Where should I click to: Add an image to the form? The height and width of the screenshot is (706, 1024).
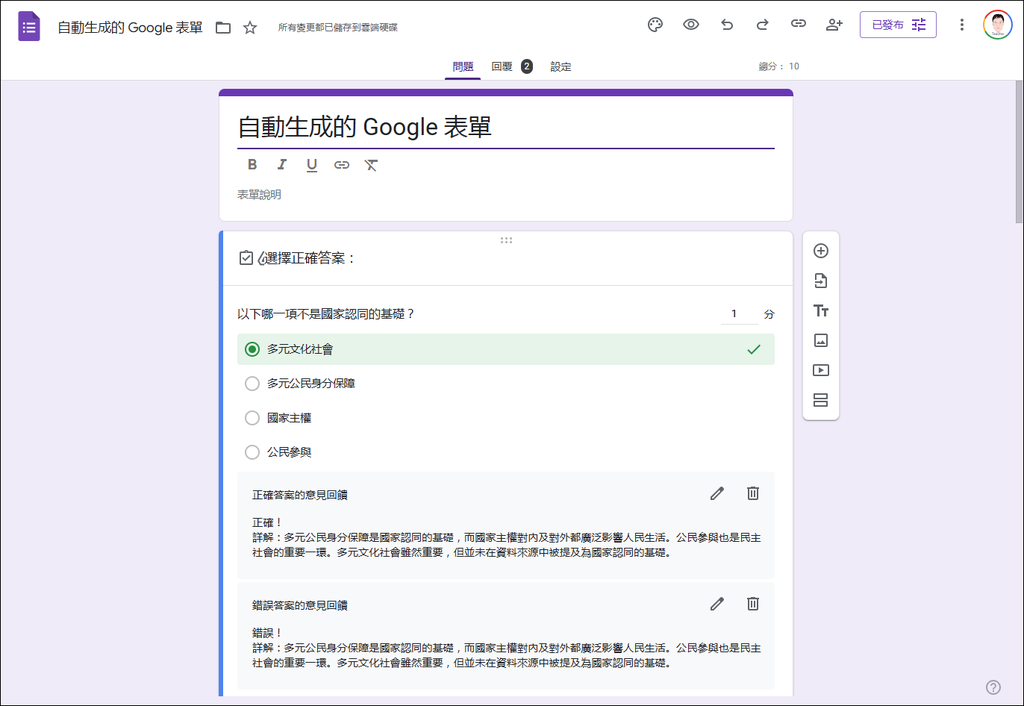tap(821, 340)
